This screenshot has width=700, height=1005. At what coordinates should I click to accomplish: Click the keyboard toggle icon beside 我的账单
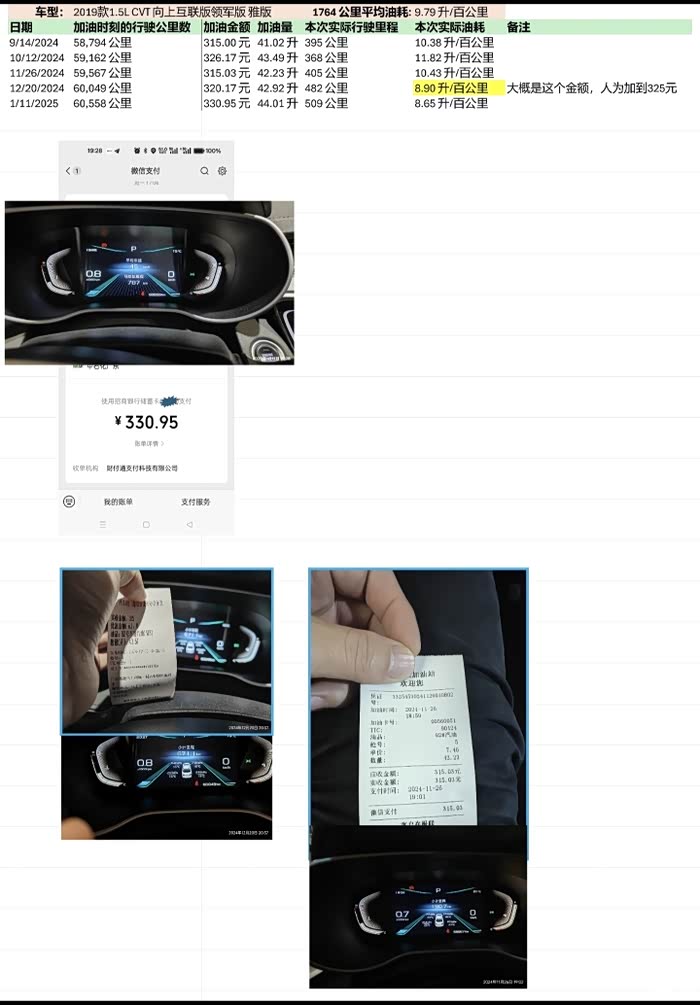pyautogui.click(x=69, y=501)
